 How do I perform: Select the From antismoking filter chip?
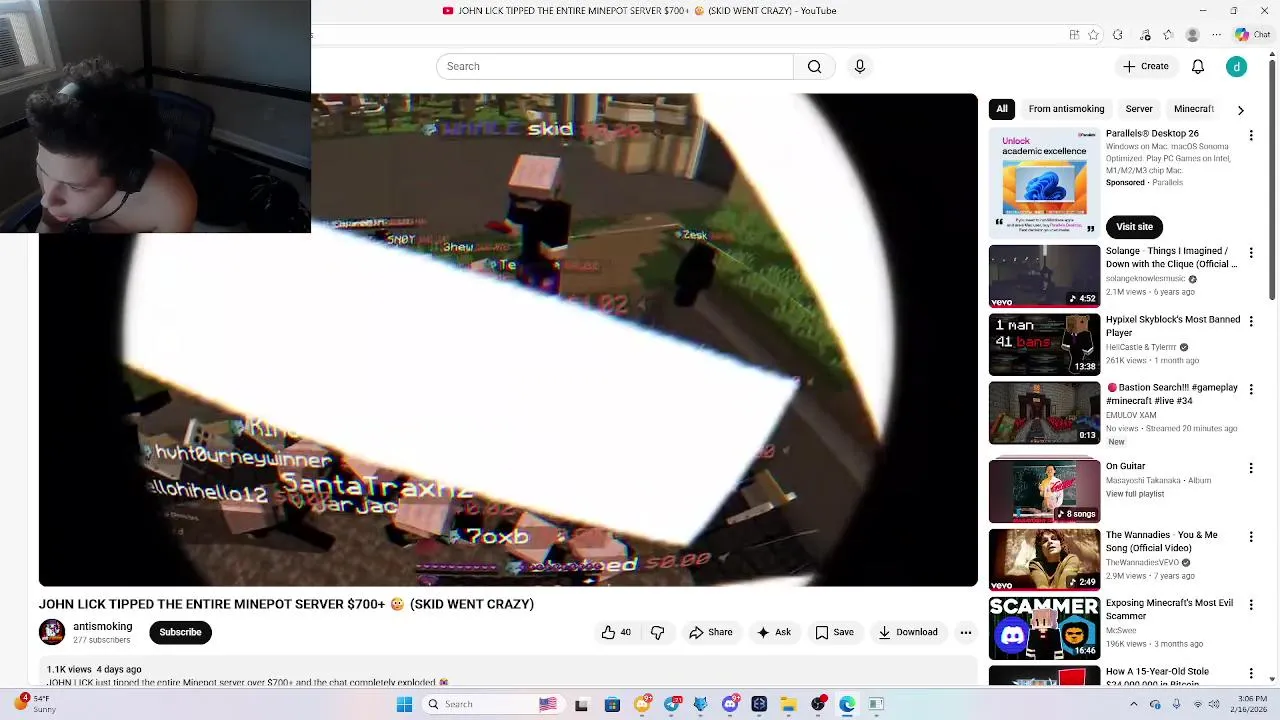tap(1066, 109)
